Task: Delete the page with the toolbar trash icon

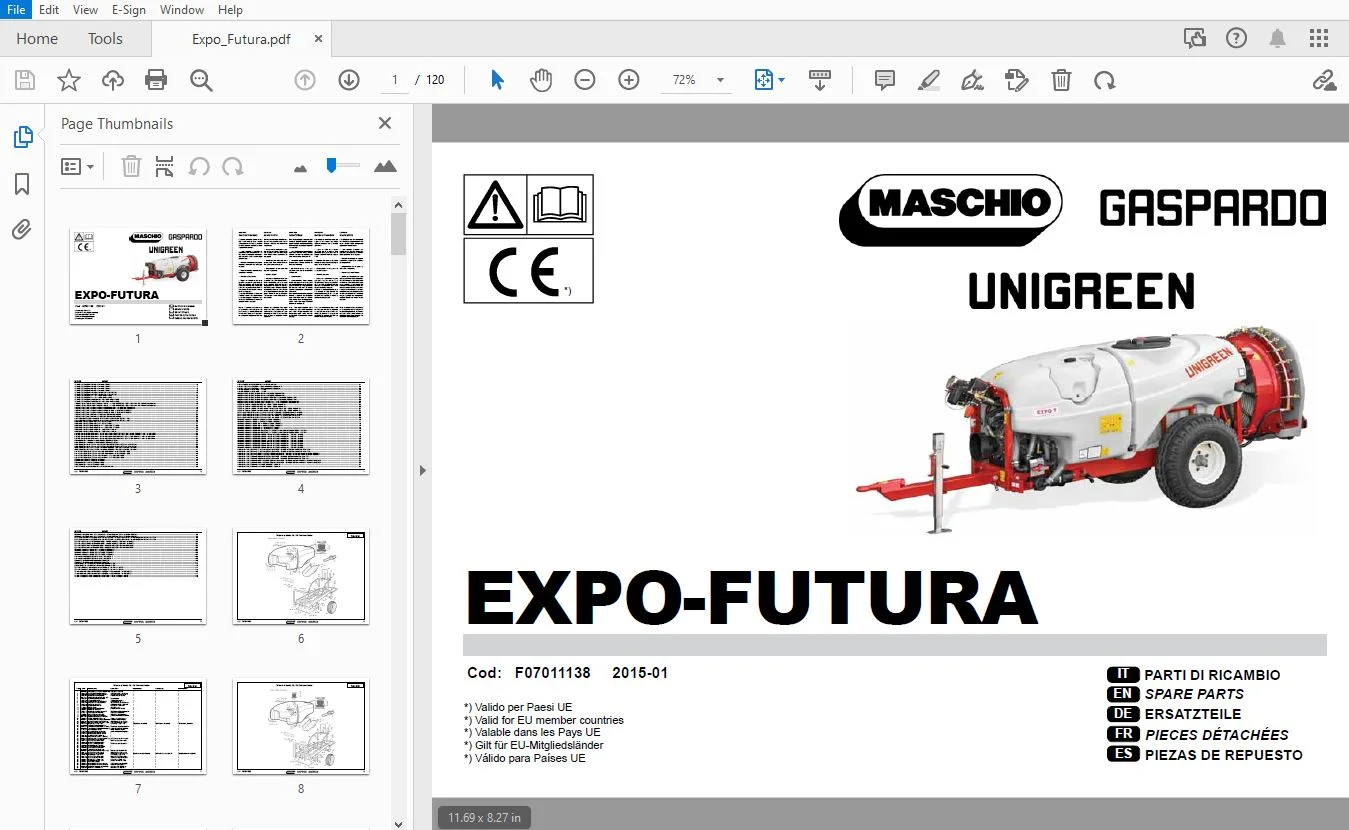Action: click(x=1061, y=80)
